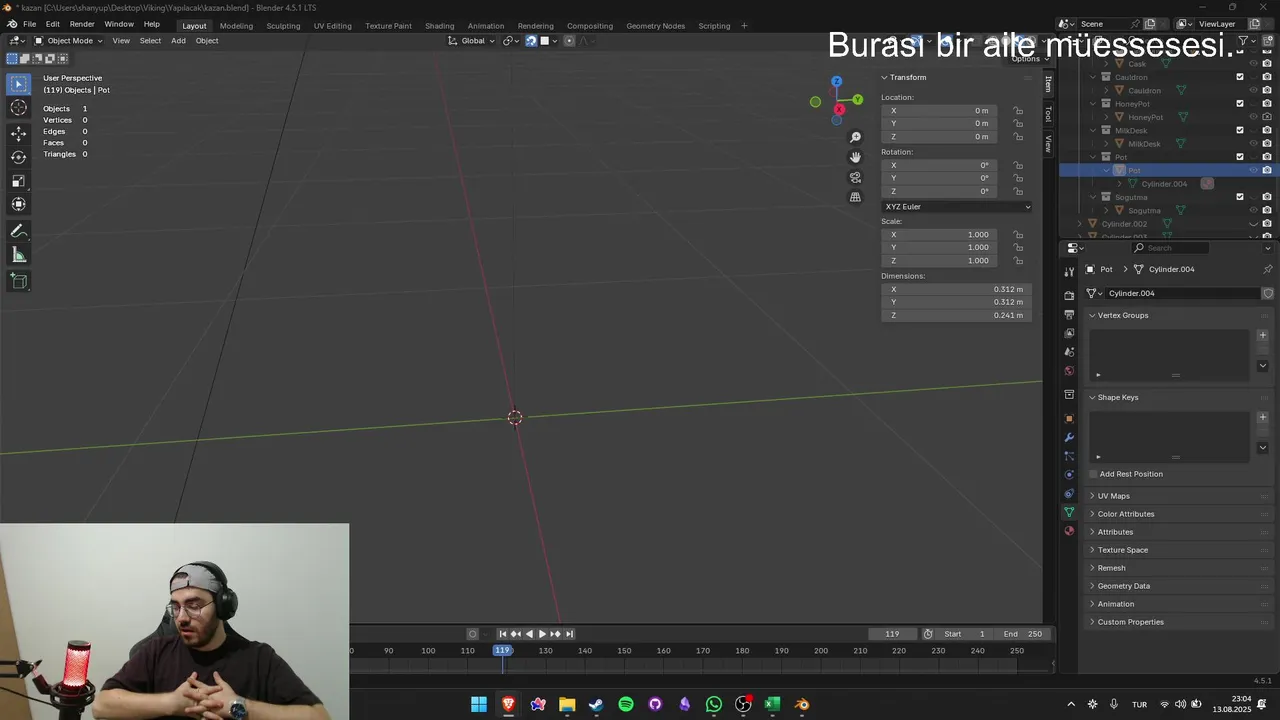The height and width of the screenshot is (720, 1280).
Task: Expand the Custom Properties panel
Action: (x=1130, y=622)
